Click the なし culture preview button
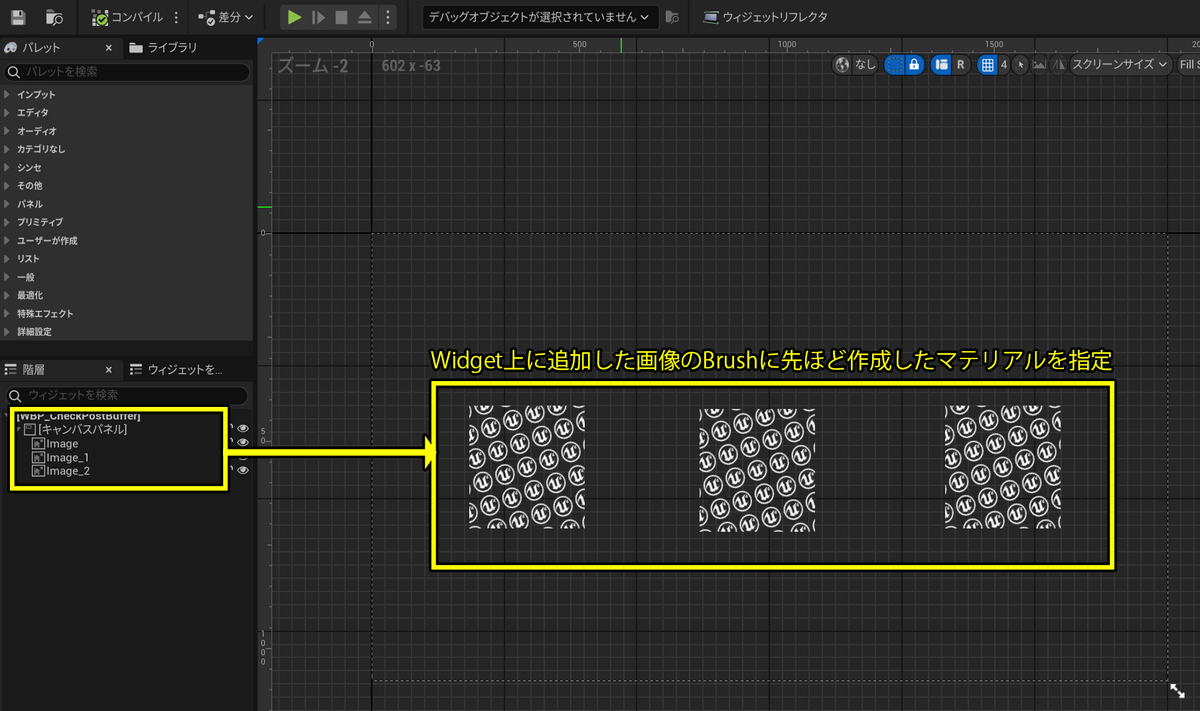Image resolution: width=1200 pixels, height=711 pixels. point(866,64)
